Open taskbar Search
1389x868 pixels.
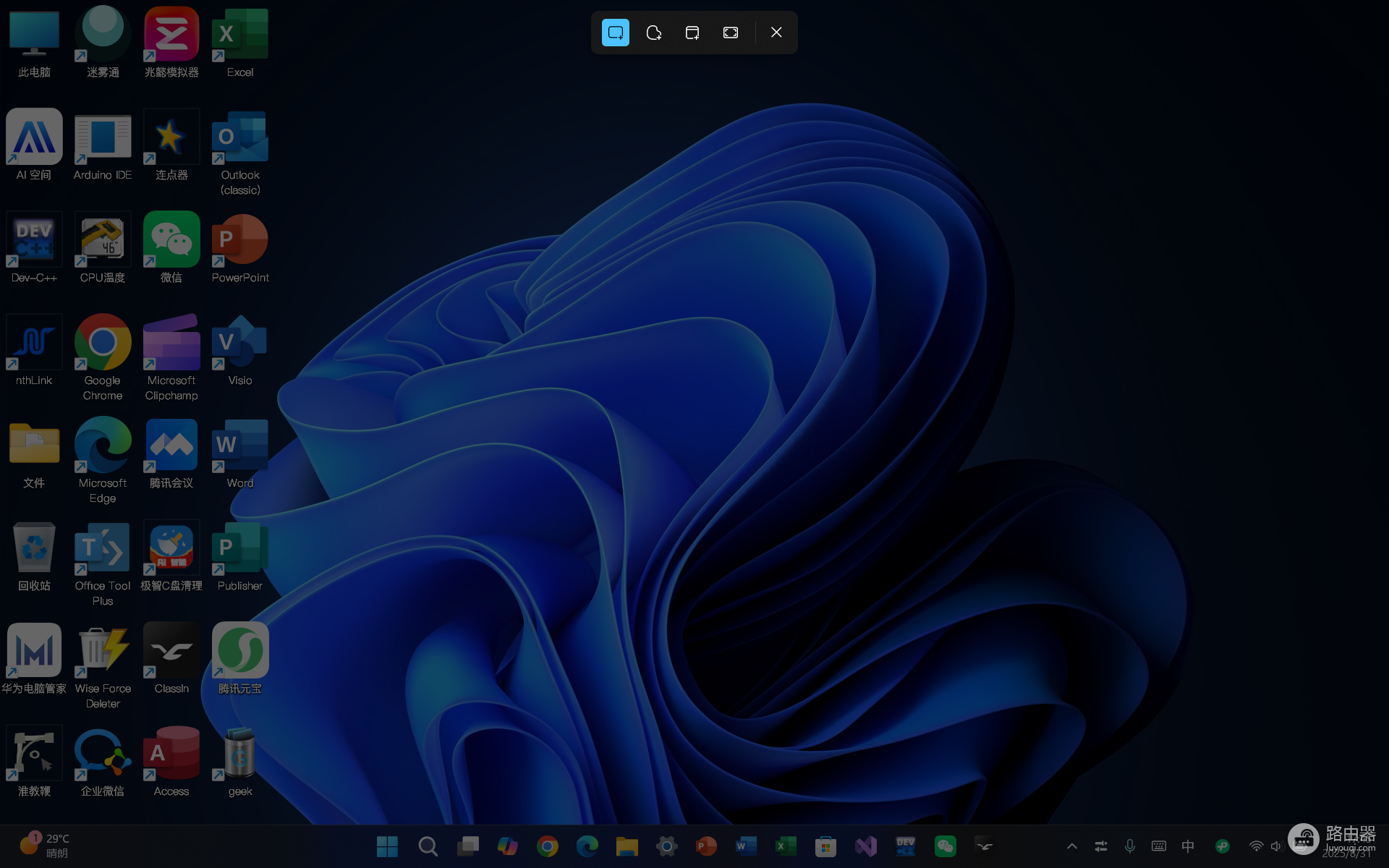click(x=428, y=846)
